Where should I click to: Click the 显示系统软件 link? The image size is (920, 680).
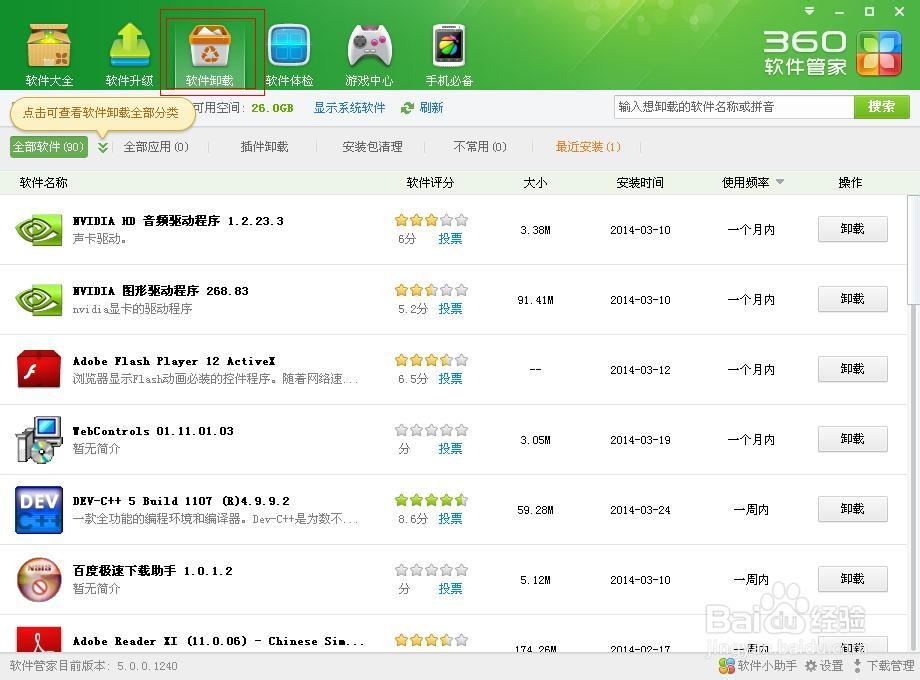tap(349, 108)
